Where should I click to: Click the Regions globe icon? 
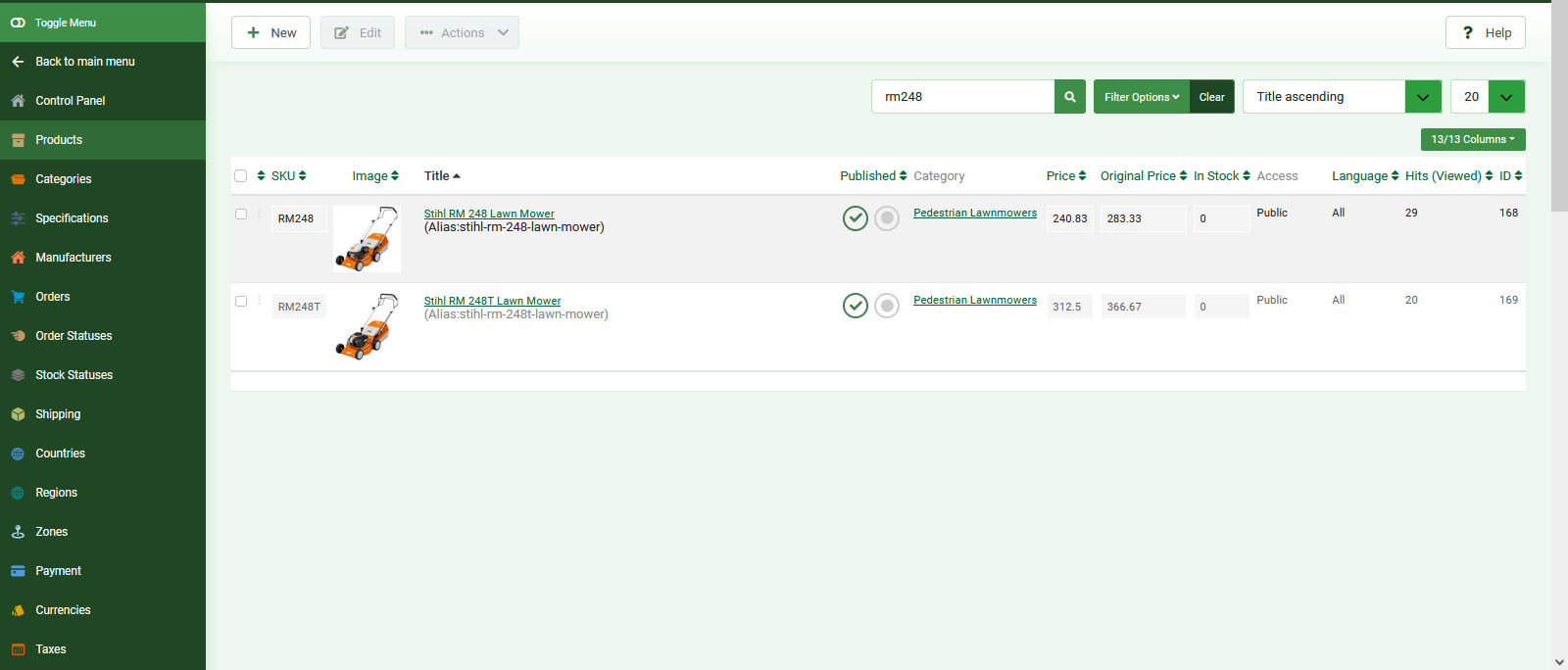pos(18,493)
